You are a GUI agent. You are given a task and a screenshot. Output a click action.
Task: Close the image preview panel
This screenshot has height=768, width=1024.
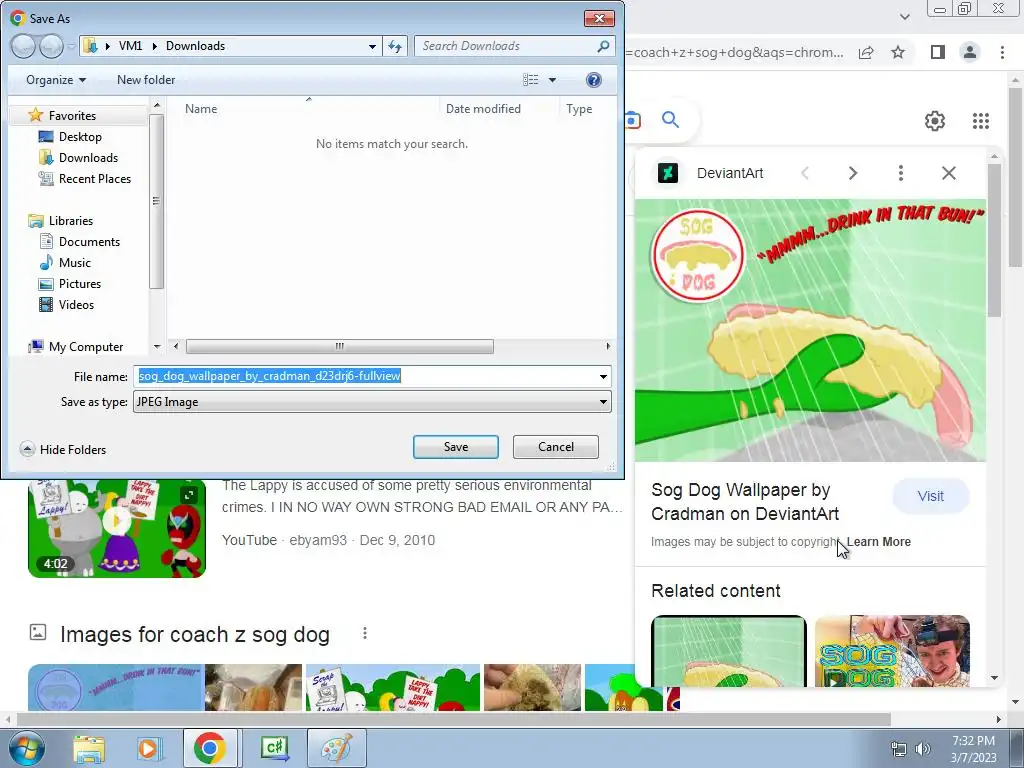coord(949,173)
